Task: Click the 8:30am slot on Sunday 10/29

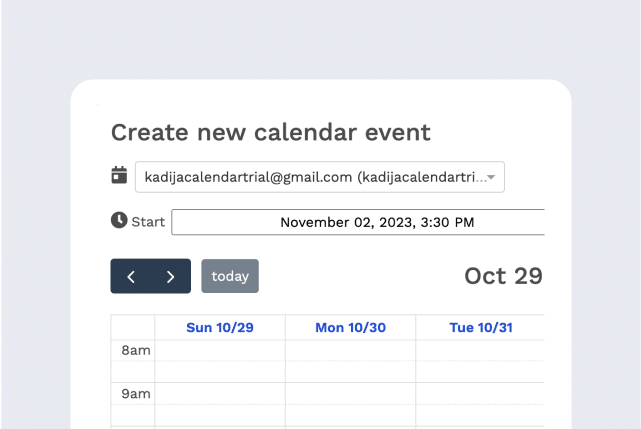Action: [220, 372]
